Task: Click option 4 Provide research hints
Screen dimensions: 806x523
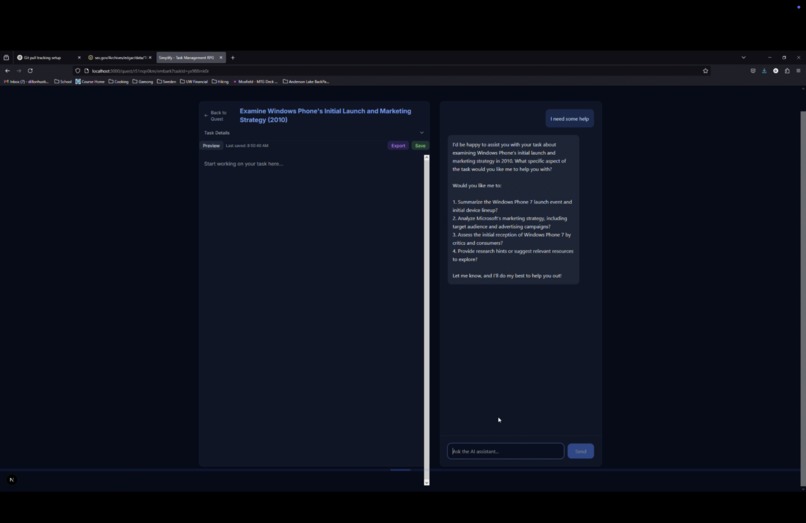Action: click(x=513, y=255)
